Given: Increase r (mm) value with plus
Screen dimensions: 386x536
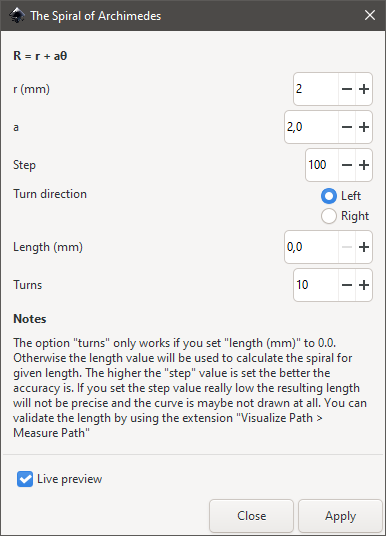Looking at the screenshot, I should (x=364, y=89).
